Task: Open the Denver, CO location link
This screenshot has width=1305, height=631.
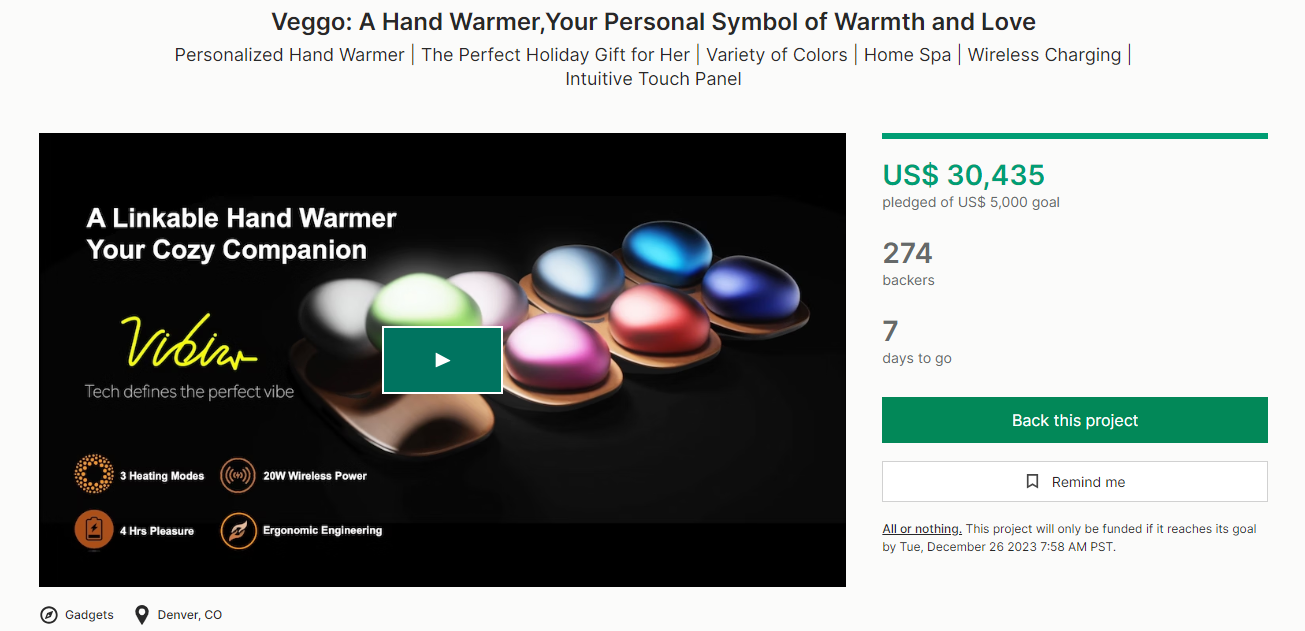Action: (x=190, y=615)
